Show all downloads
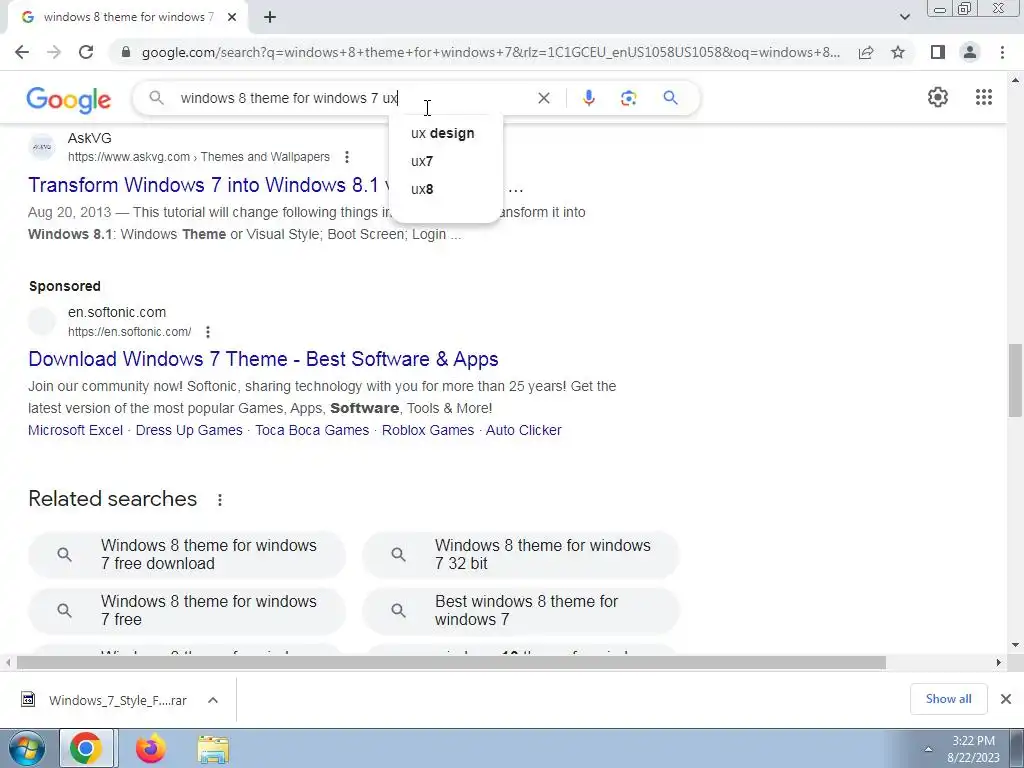This screenshot has width=1024, height=768. (x=948, y=699)
